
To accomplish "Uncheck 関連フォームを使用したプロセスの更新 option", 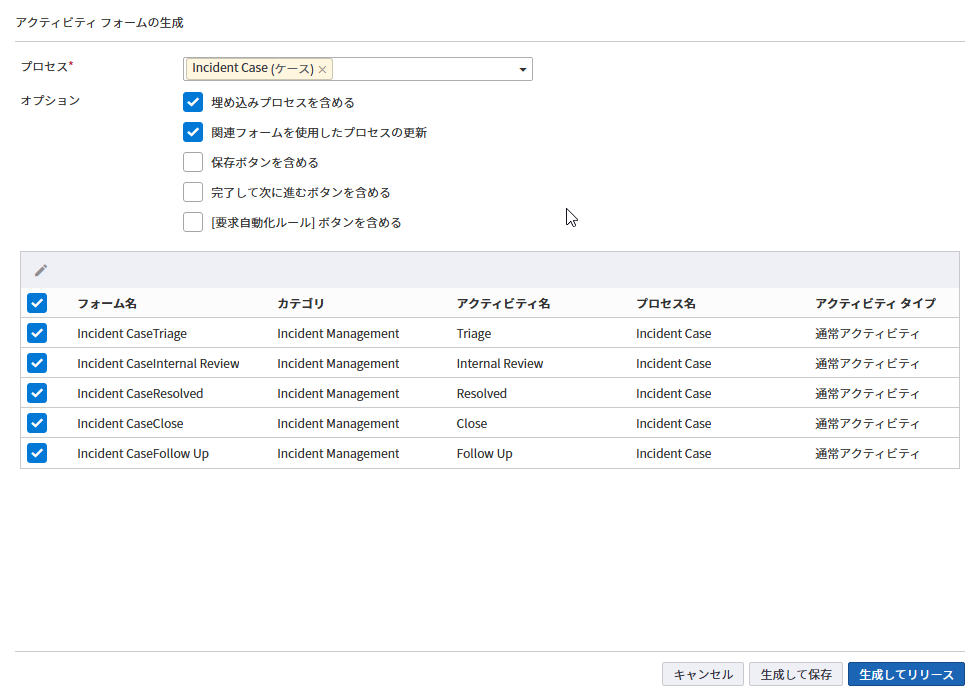I will pyautogui.click(x=193, y=132).
